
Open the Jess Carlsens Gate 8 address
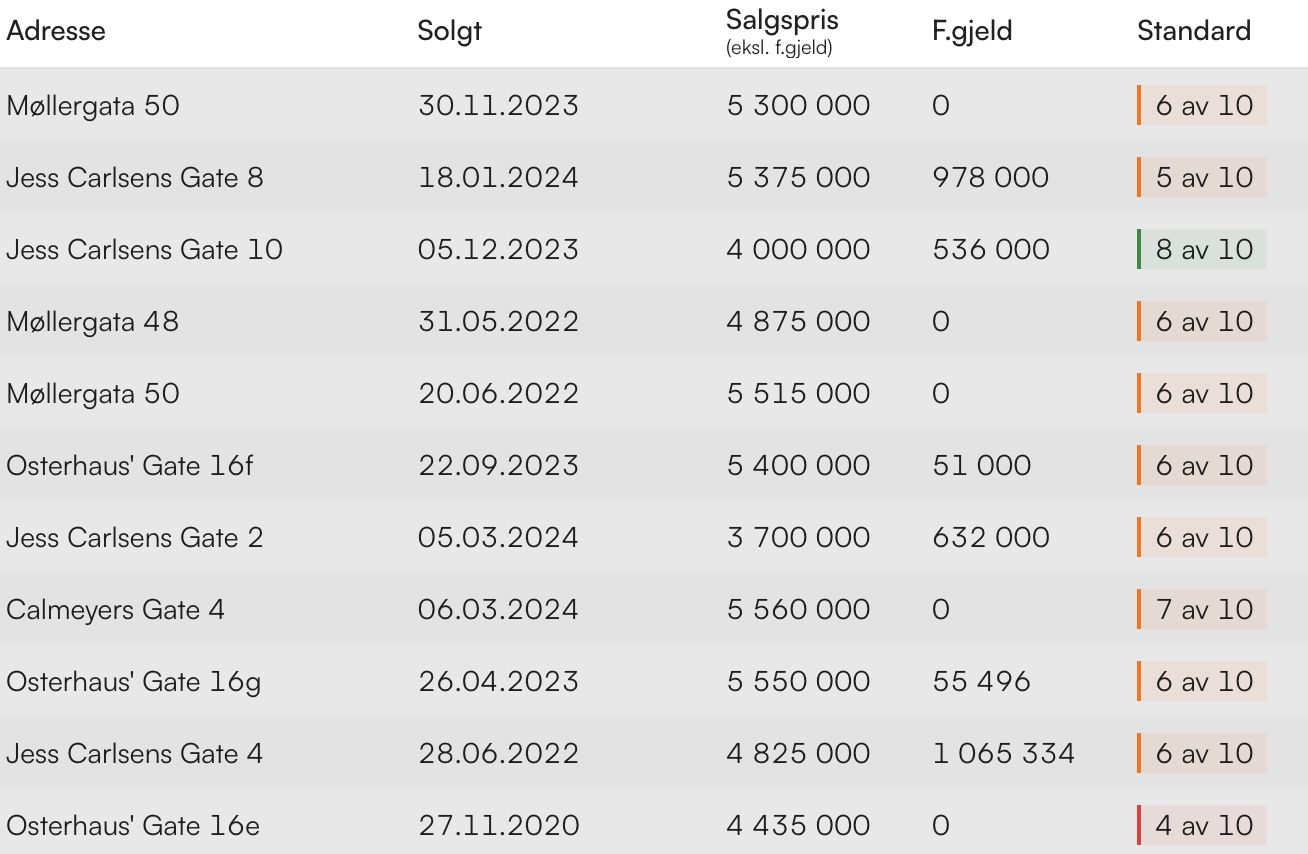(x=135, y=178)
